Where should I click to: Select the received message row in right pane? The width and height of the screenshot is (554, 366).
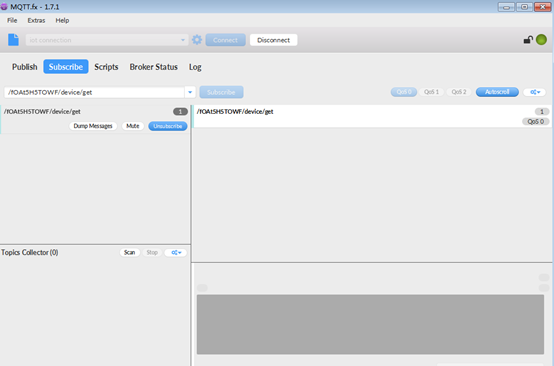pyautogui.click(x=372, y=116)
